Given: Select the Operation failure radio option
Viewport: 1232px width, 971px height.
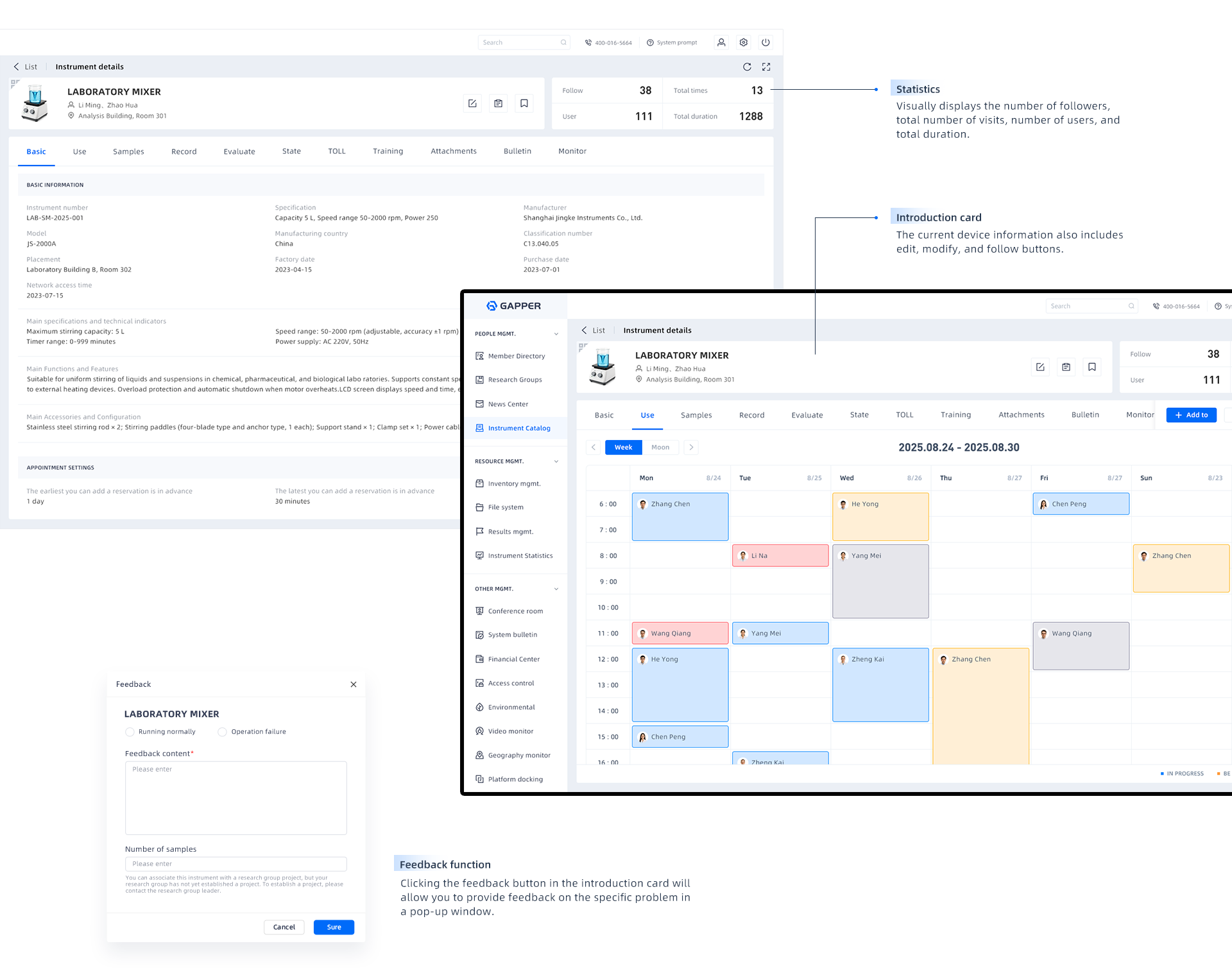Looking at the screenshot, I should coord(223,732).
